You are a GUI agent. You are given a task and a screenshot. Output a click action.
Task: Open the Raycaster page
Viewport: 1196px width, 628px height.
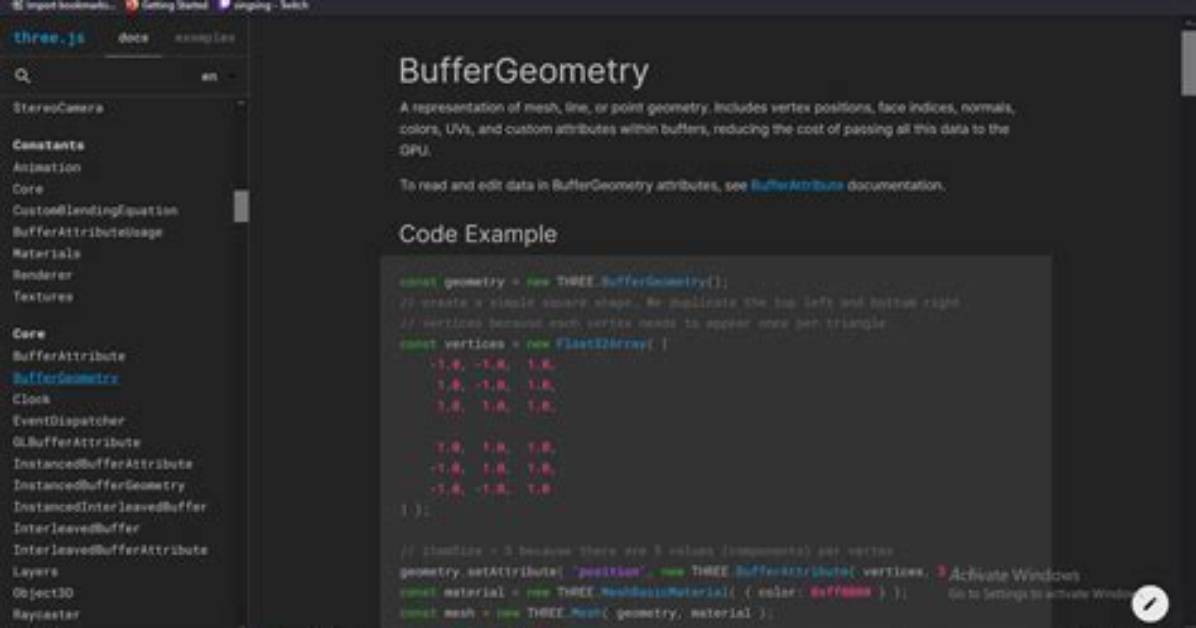[47, 614]
